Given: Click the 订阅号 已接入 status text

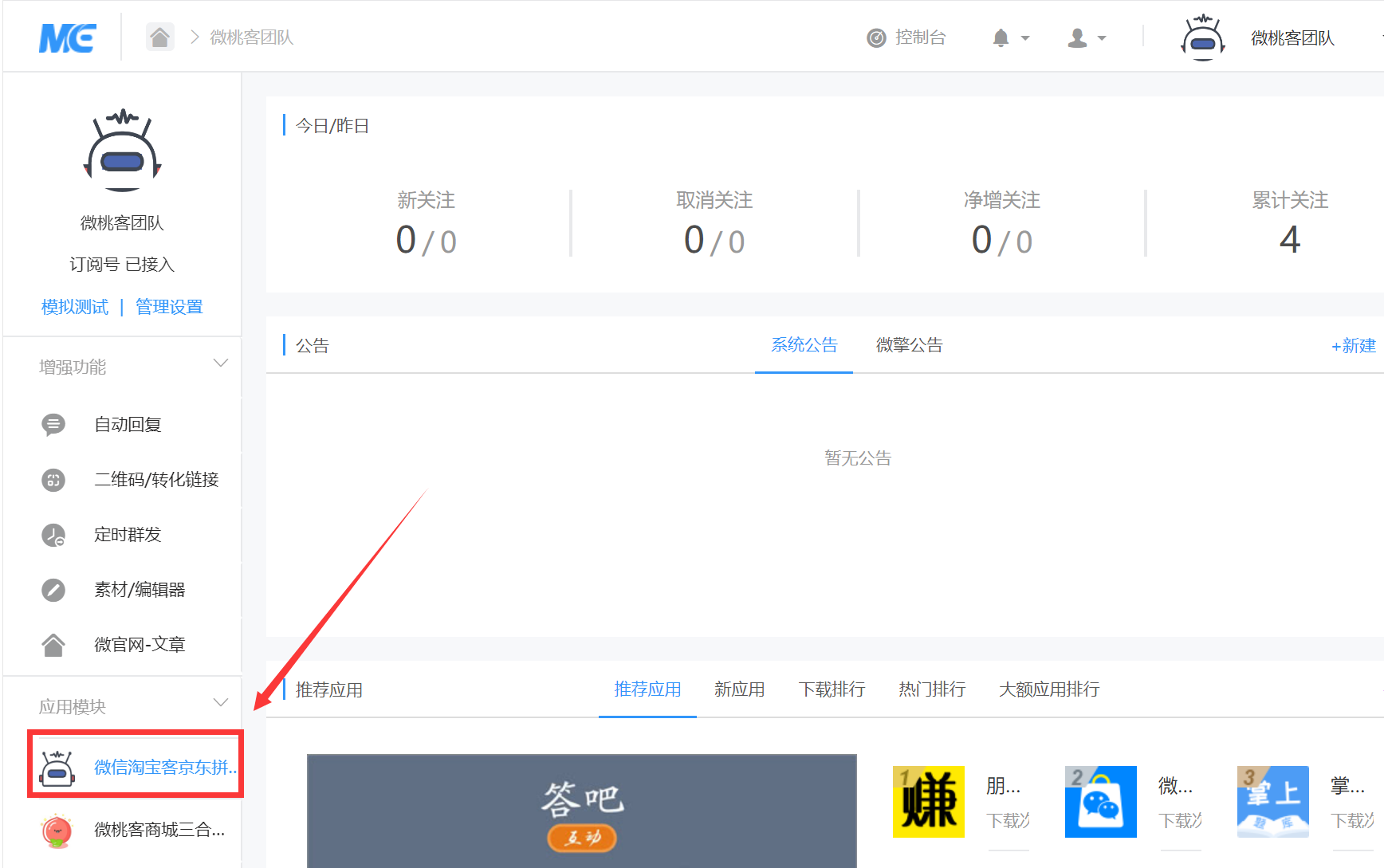Looking at the screenshot, I should 122,265.
